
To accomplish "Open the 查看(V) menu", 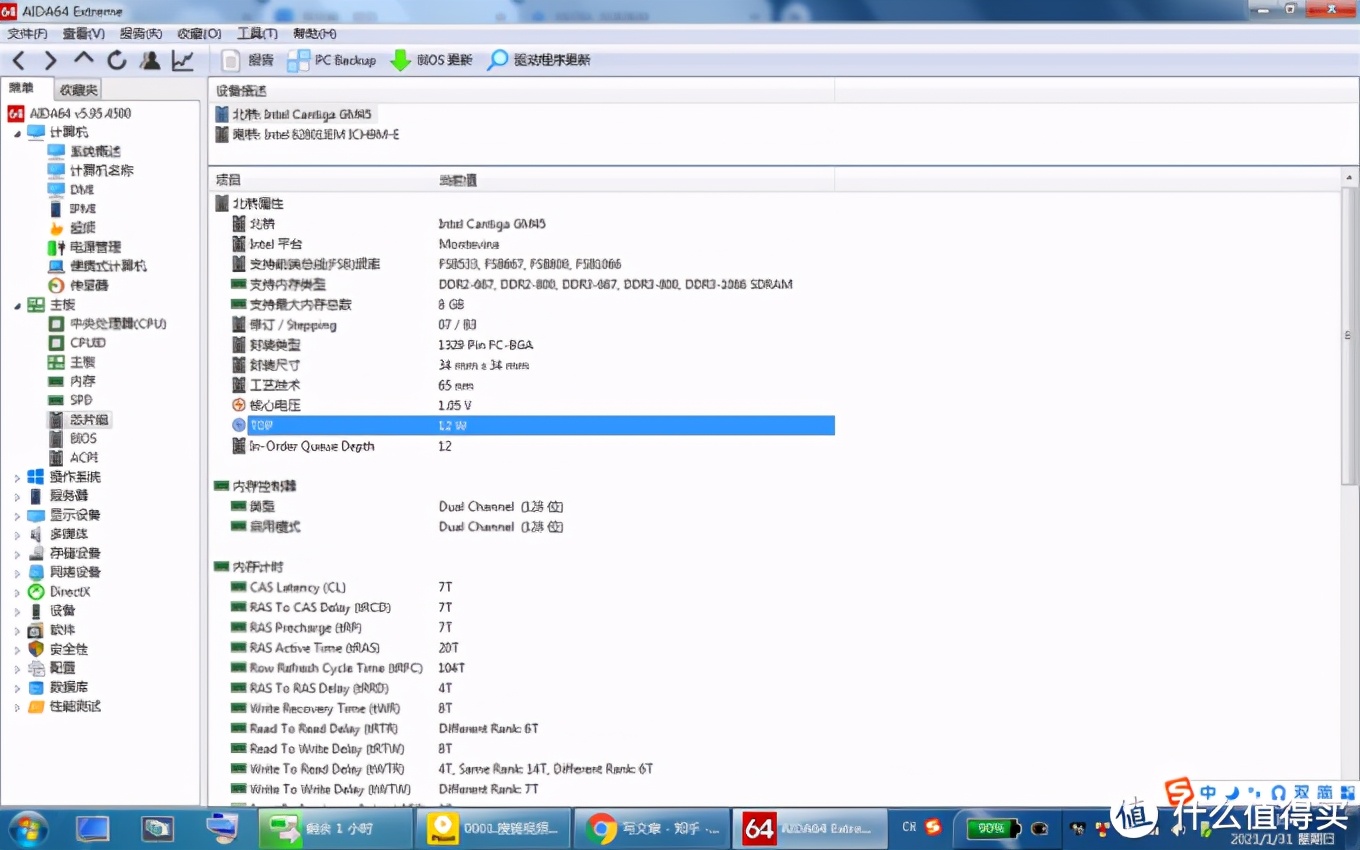I will click(x=84, y=34).
